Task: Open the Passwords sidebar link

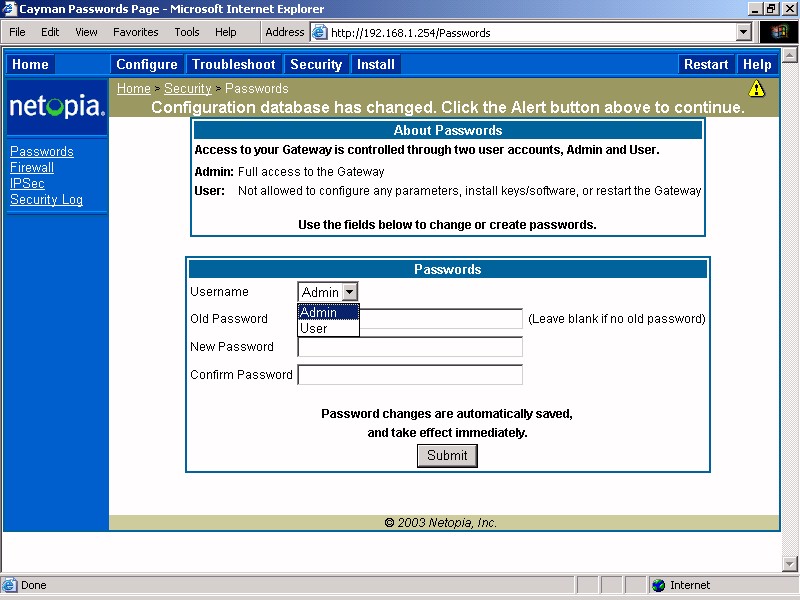Action: [x=42, y=152]
